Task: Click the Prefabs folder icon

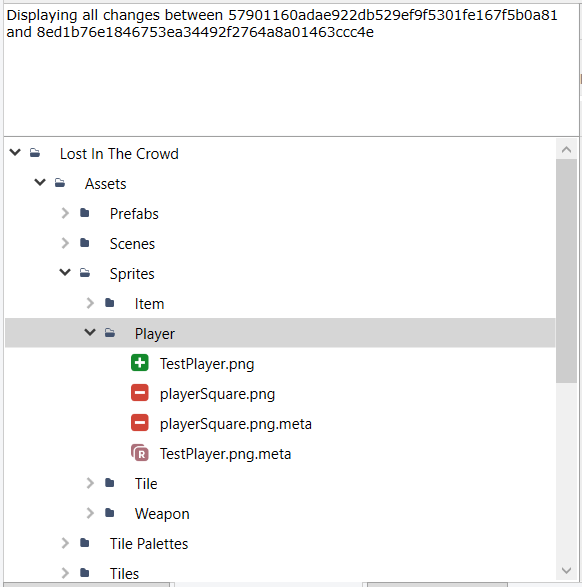Action: tap(85, 213)
